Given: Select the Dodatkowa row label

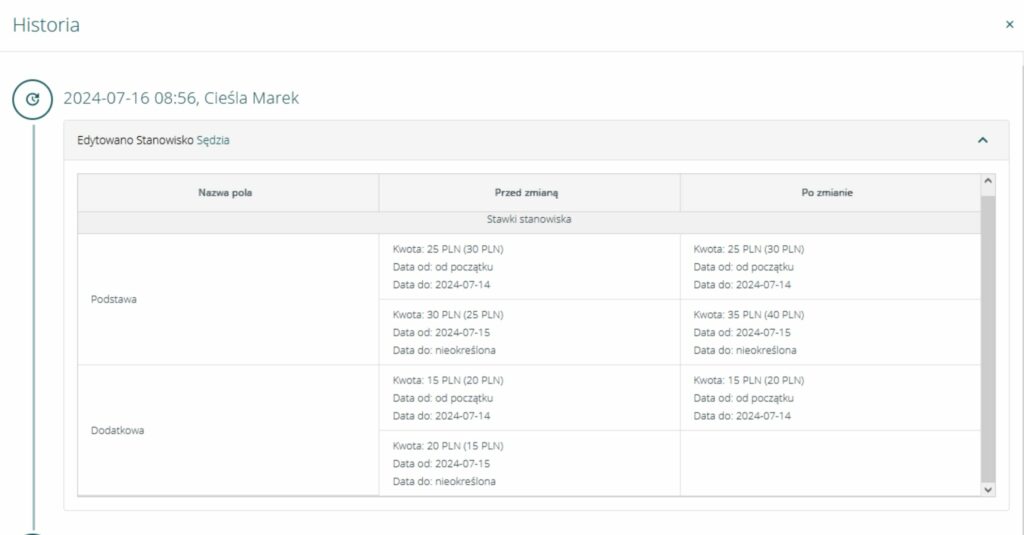Looking at the screenshot, I should click(117, 430).
